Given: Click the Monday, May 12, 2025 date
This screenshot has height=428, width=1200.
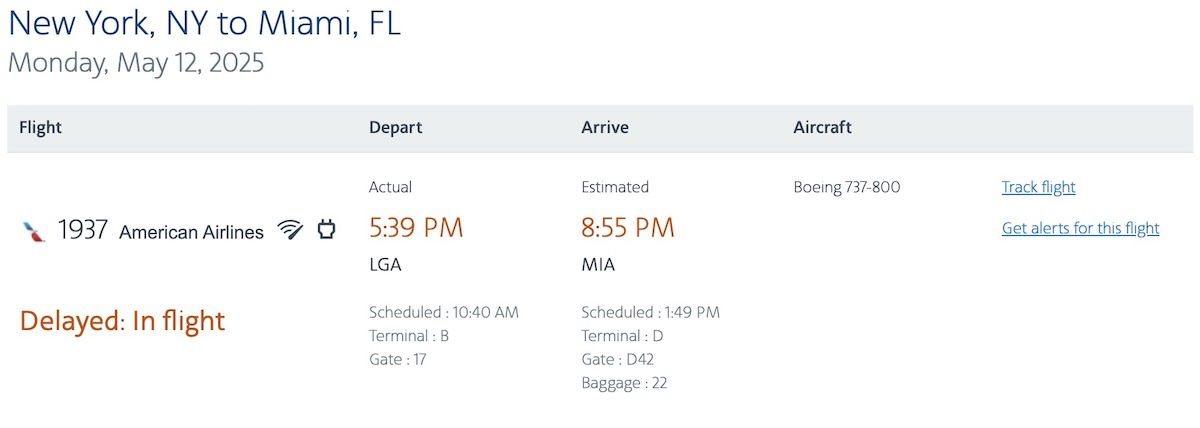Looking at the screenshot, I should click(x=136, y=63).
